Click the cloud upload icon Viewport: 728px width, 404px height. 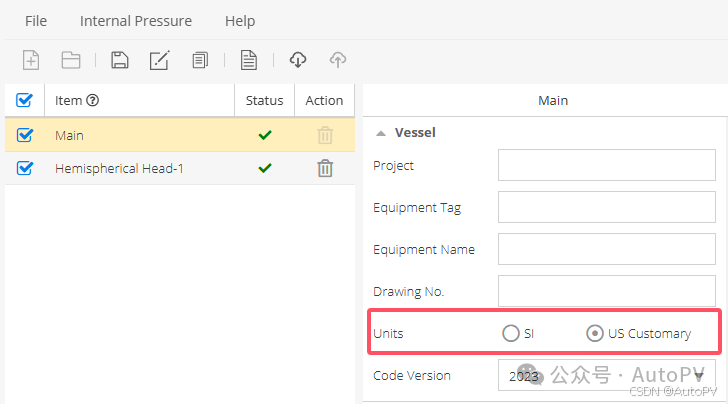338,60
